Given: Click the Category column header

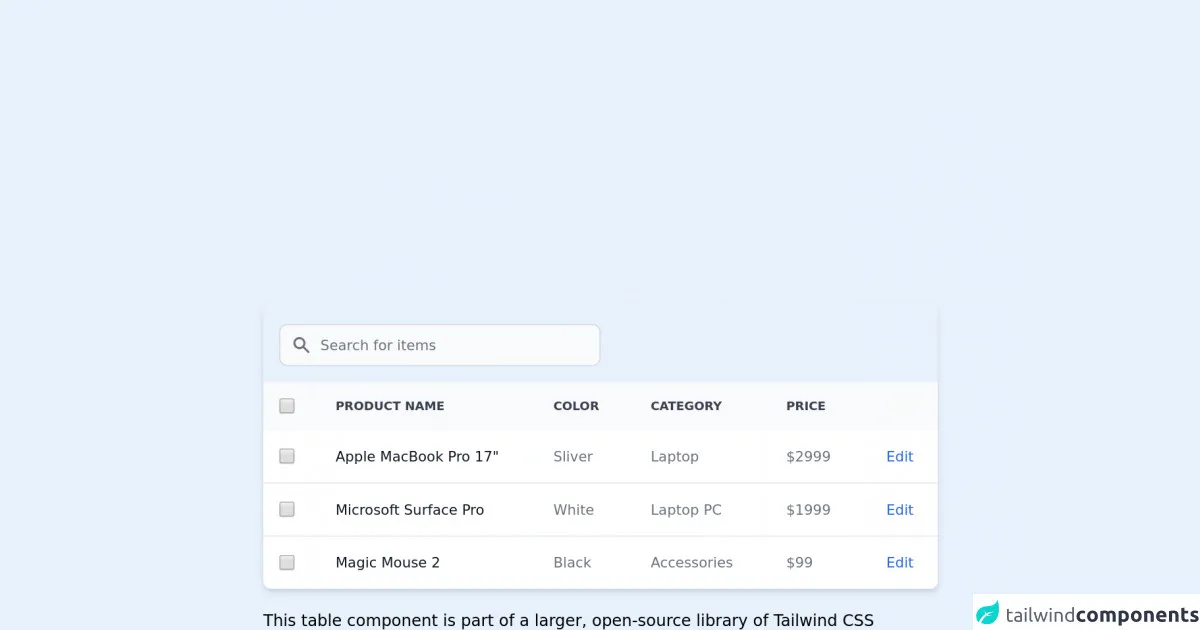Looking at the screenshot, I should [x=686, y=406].
